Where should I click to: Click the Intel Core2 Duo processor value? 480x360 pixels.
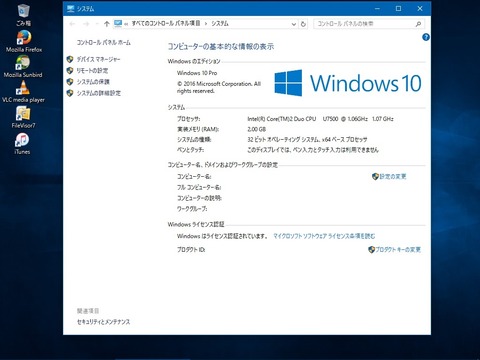[320, 119]
